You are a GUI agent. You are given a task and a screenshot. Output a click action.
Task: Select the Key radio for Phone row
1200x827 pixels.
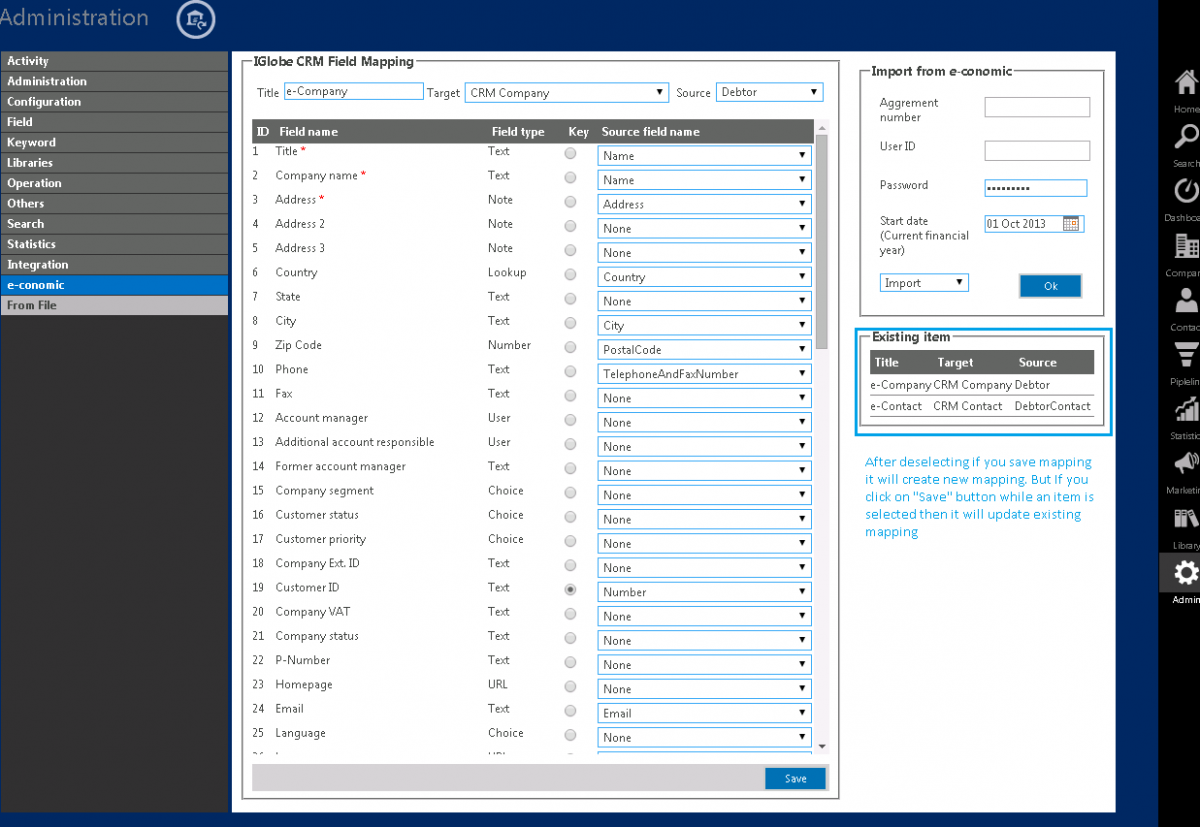[x=570, y=371]
